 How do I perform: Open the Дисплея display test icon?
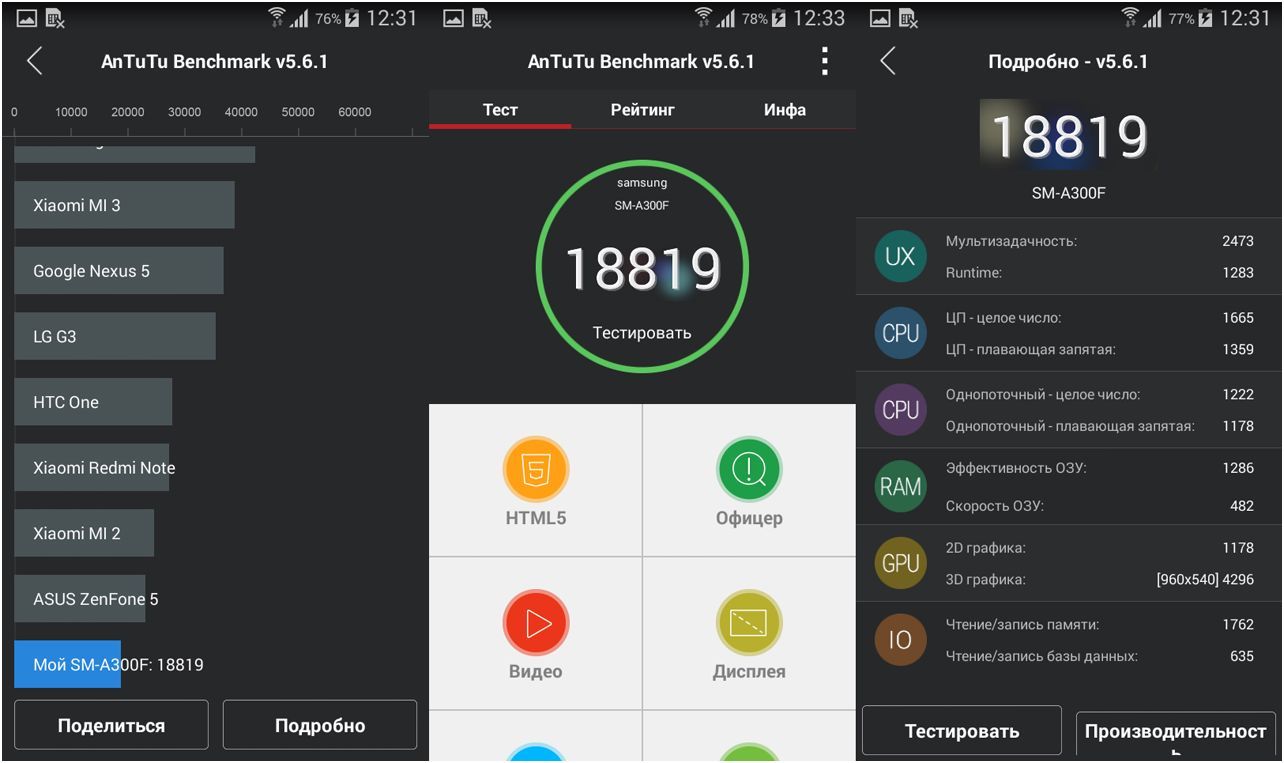(748, 623)
